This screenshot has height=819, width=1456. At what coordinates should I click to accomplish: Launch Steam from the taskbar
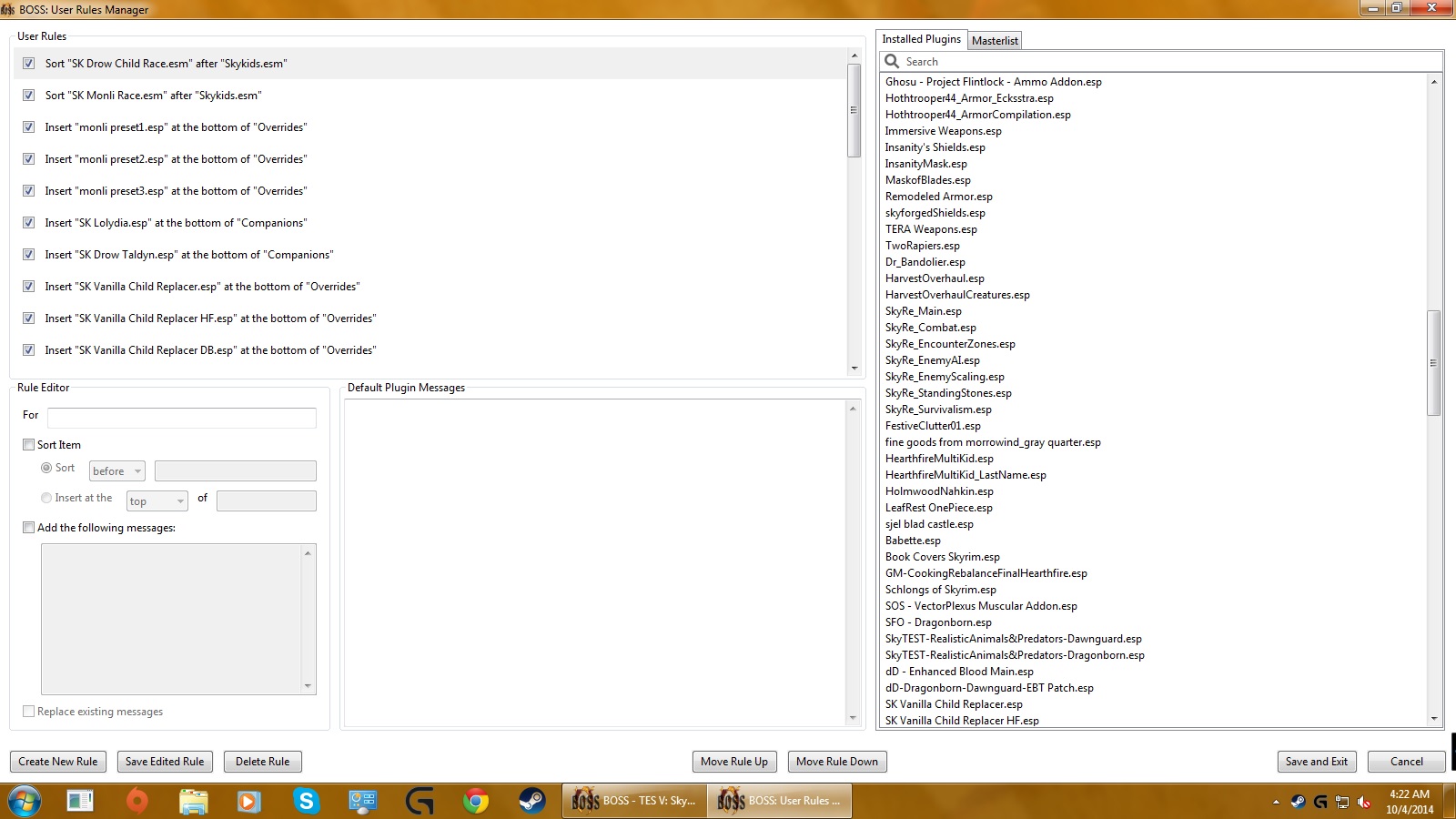pos(531,802)
